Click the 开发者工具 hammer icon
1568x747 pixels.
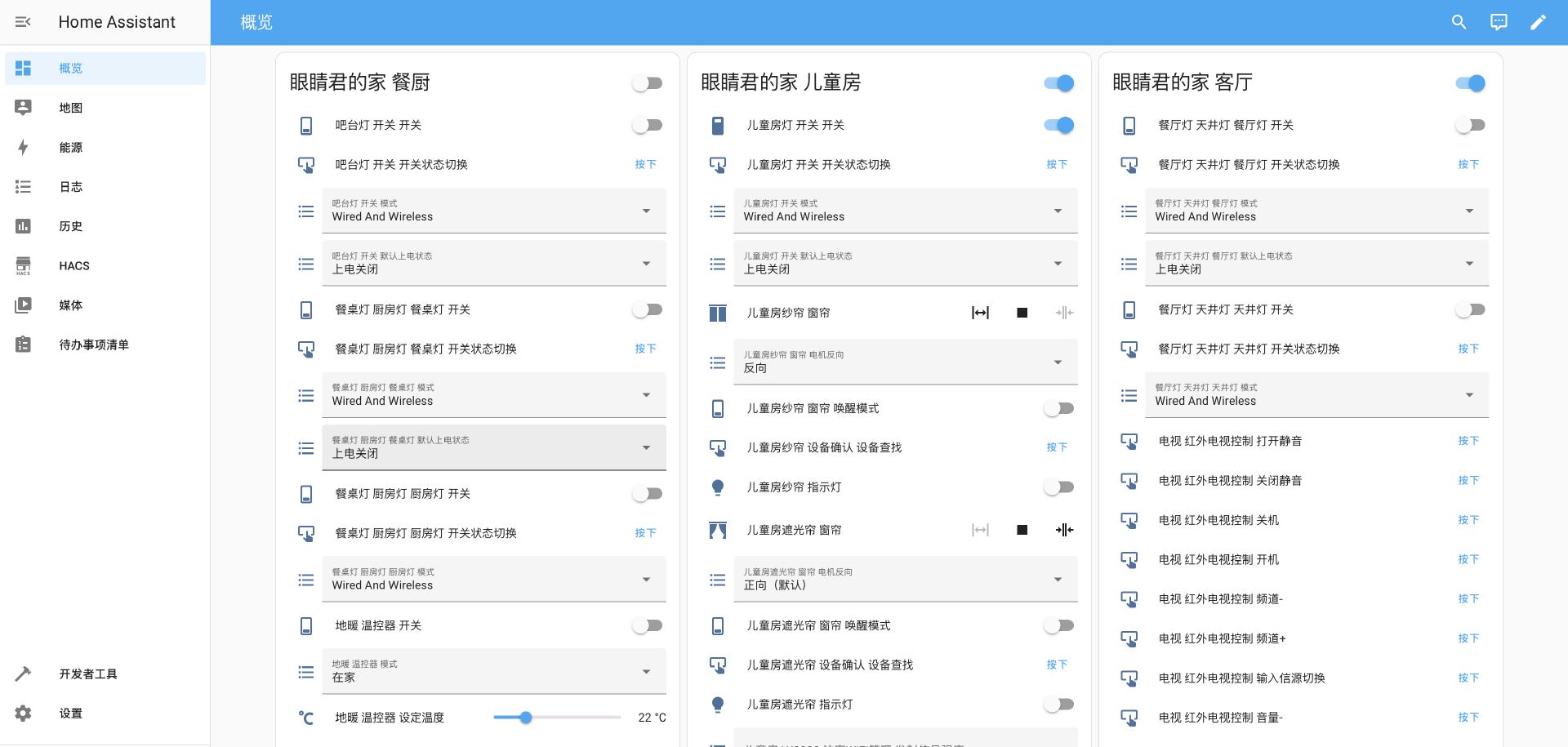click(23, 674)
